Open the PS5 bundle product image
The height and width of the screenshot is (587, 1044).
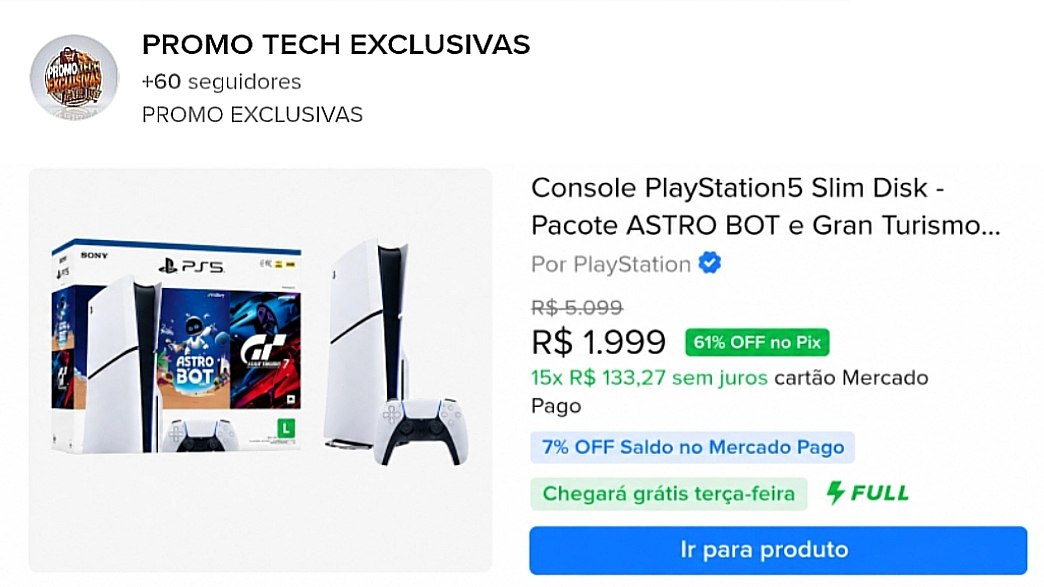tap(260, 369)
